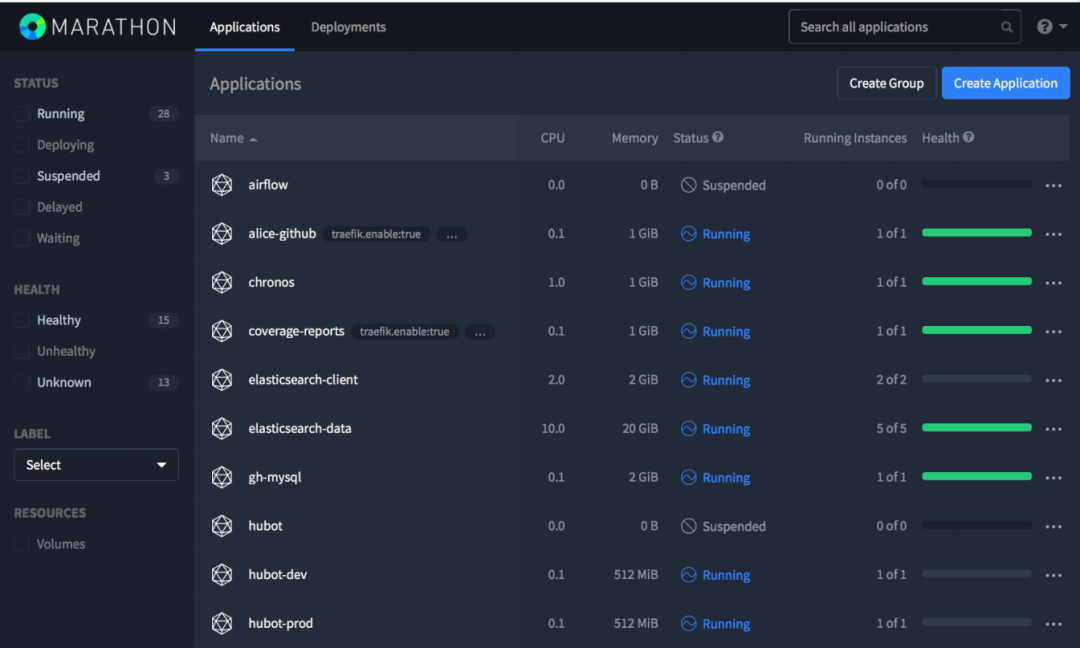Viewport: 1080px width, 648px height.
Task: Click the Create Application button
Action: click(x=1006, y=83)
